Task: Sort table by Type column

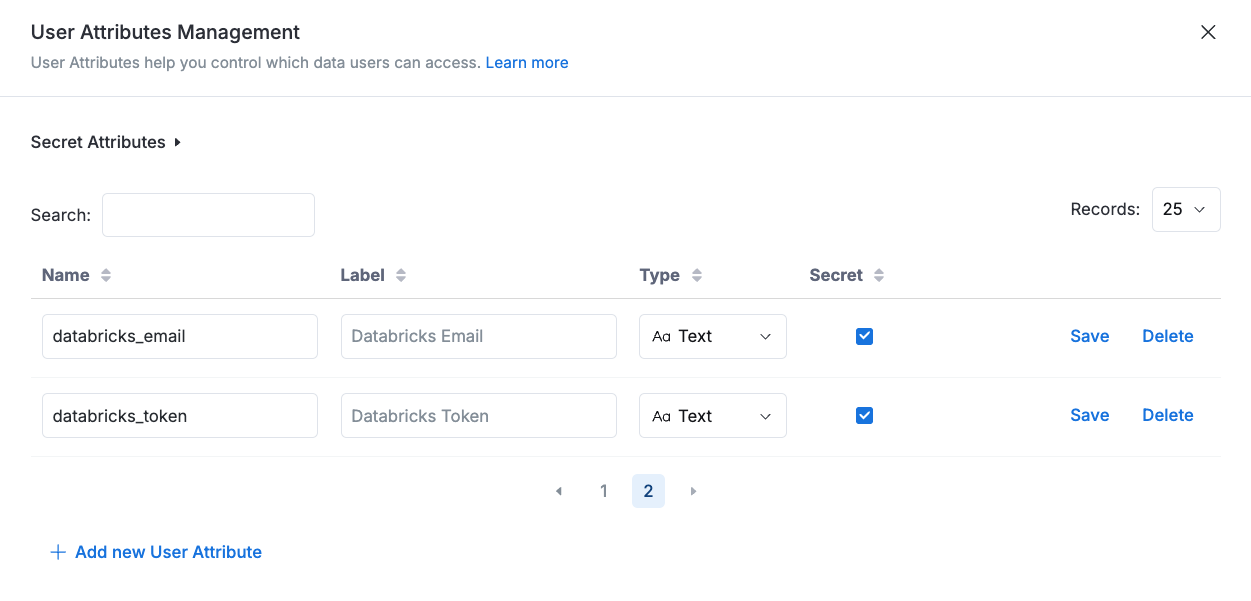Action: click(x=697, y=275)
